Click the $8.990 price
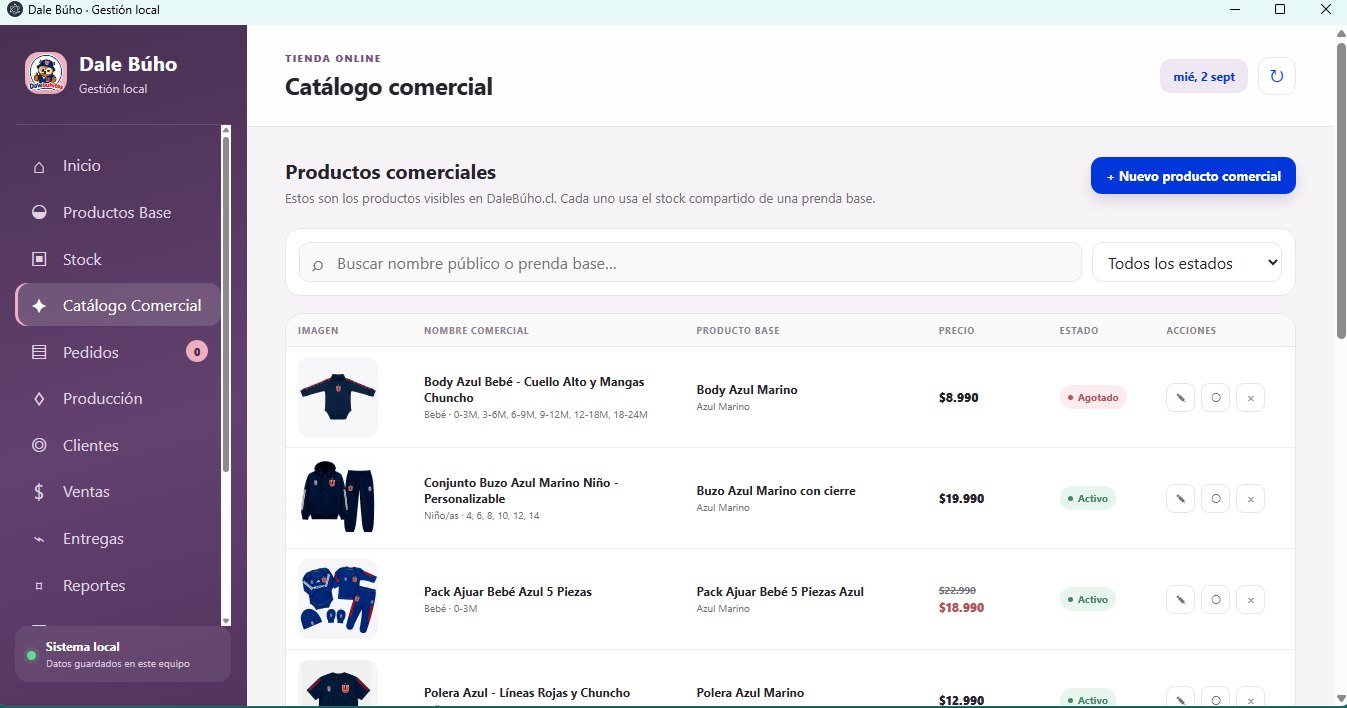The width and height of the screenshot is (1347, 708). click(x=958, y=397)
